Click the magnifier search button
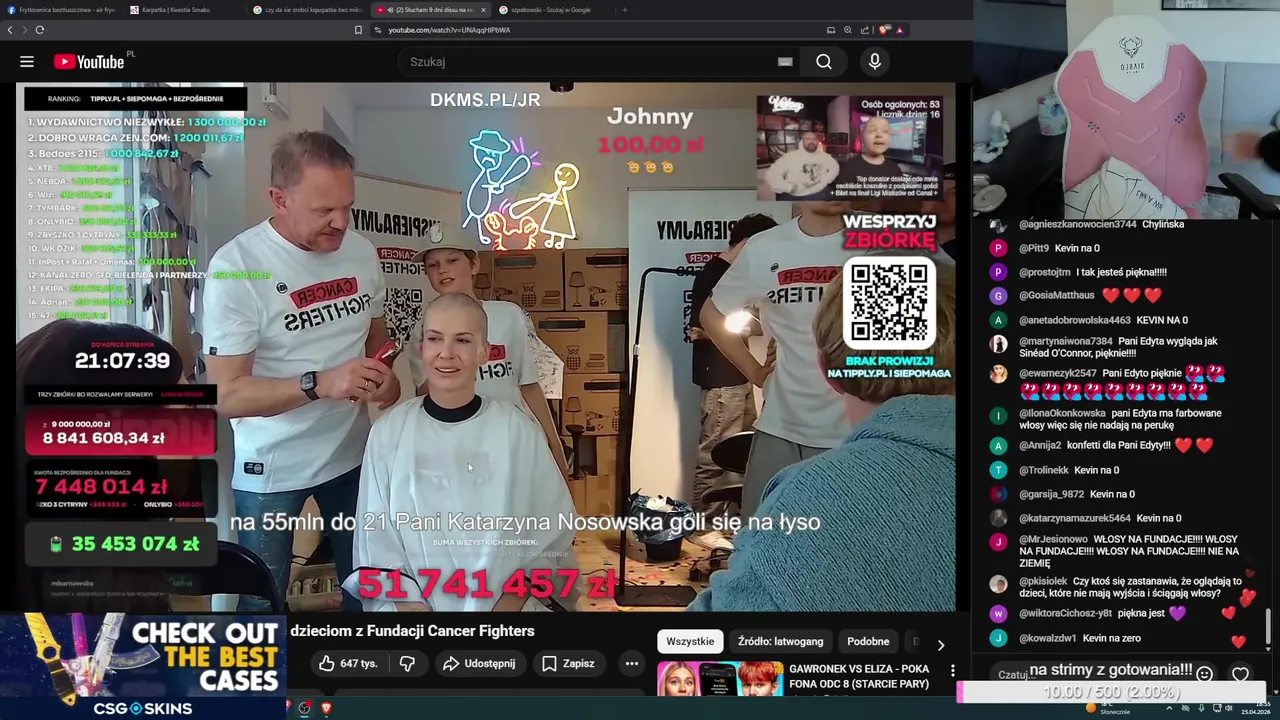 824,62
